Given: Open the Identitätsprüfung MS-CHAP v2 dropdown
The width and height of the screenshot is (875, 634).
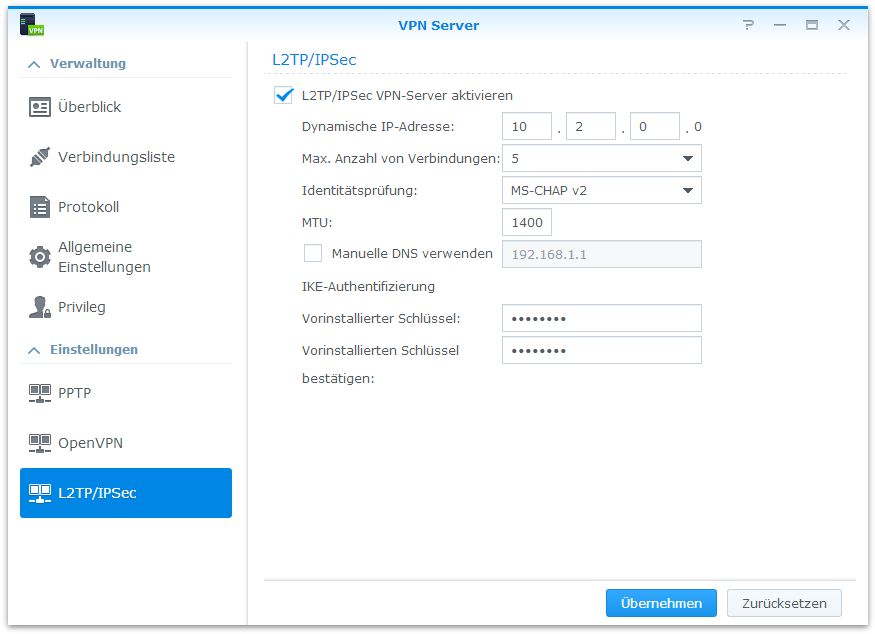Looking at the screenshot, I should pos(601,190).
